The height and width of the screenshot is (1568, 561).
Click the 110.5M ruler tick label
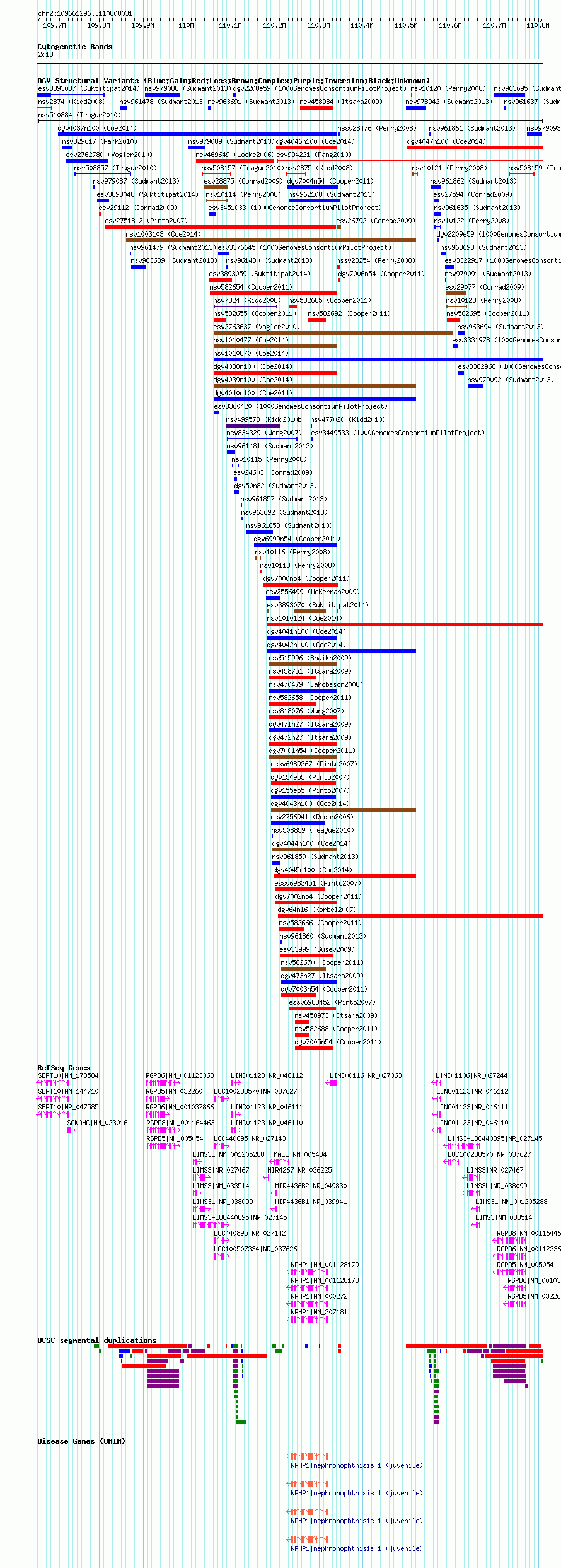406,25
